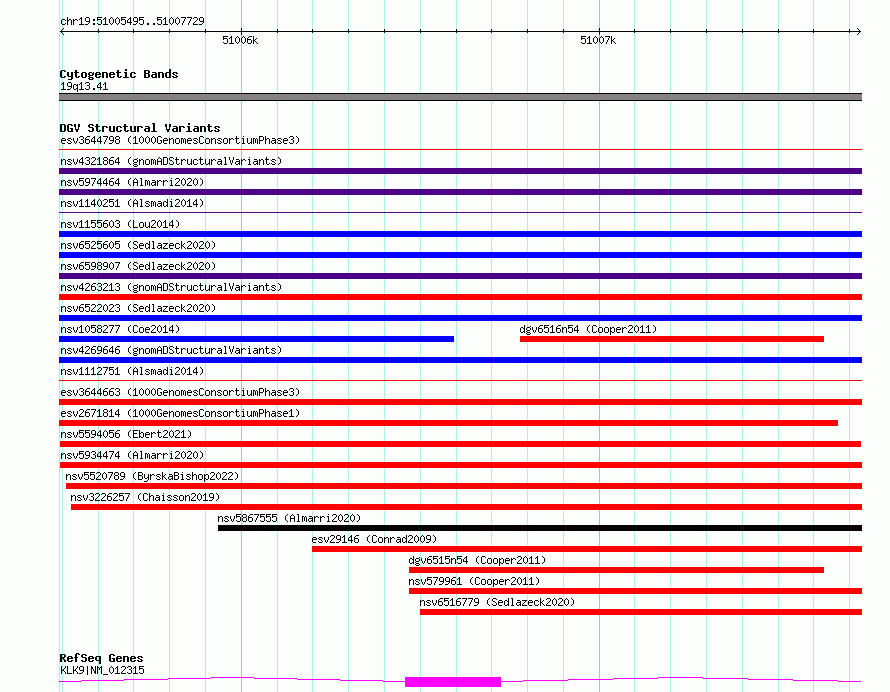Select the dgv6515n54 (Cooper2011) red bar
Screen dimensions: 890x692
(616, 570)
